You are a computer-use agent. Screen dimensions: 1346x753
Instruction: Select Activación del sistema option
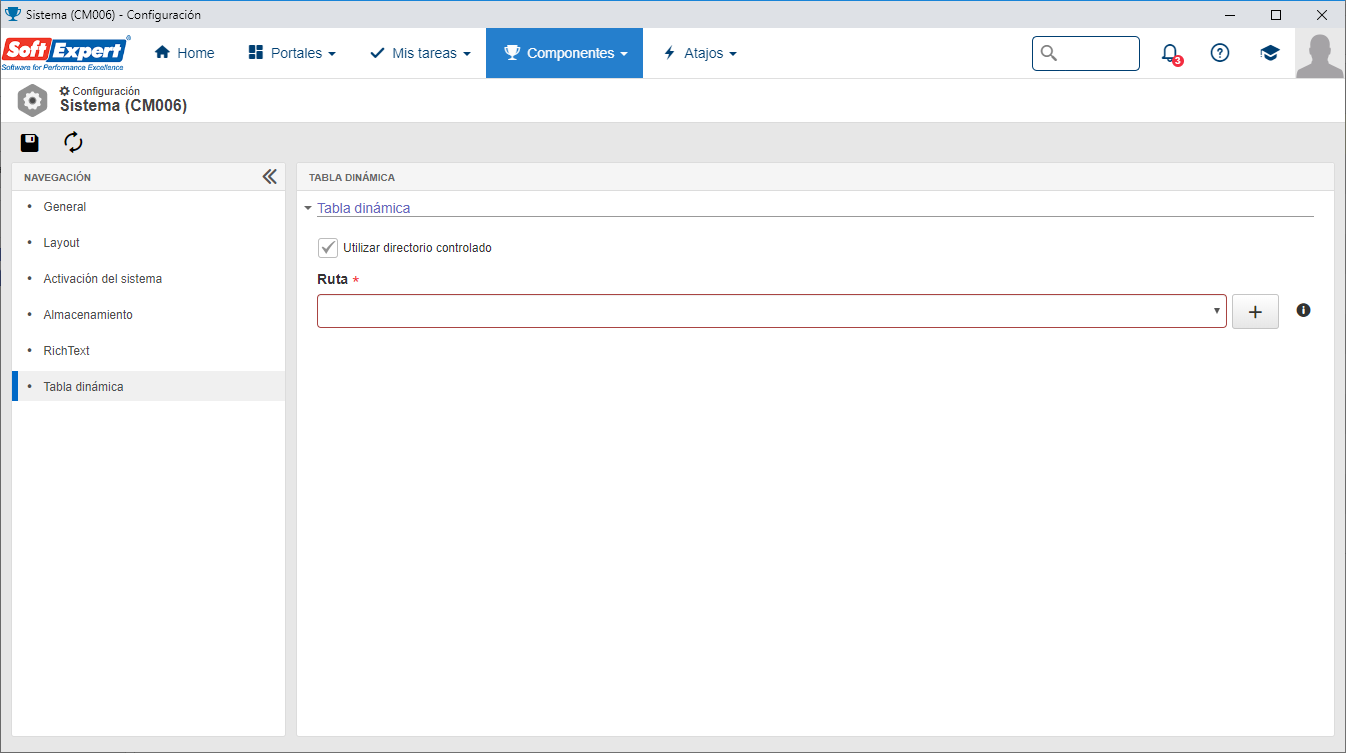(149, 279)
